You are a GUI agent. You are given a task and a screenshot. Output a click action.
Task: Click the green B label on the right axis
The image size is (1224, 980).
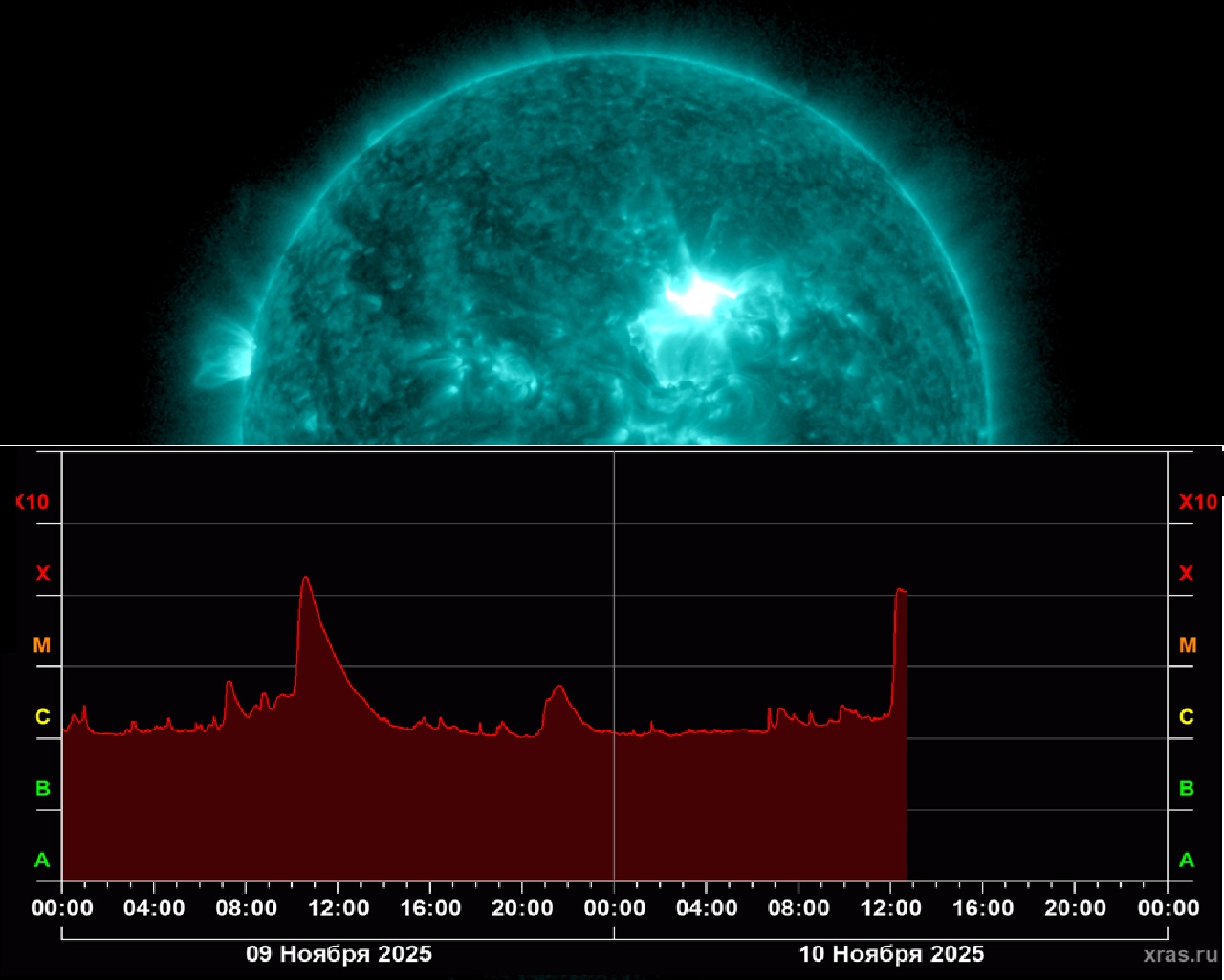click(x=1187, y=789)
